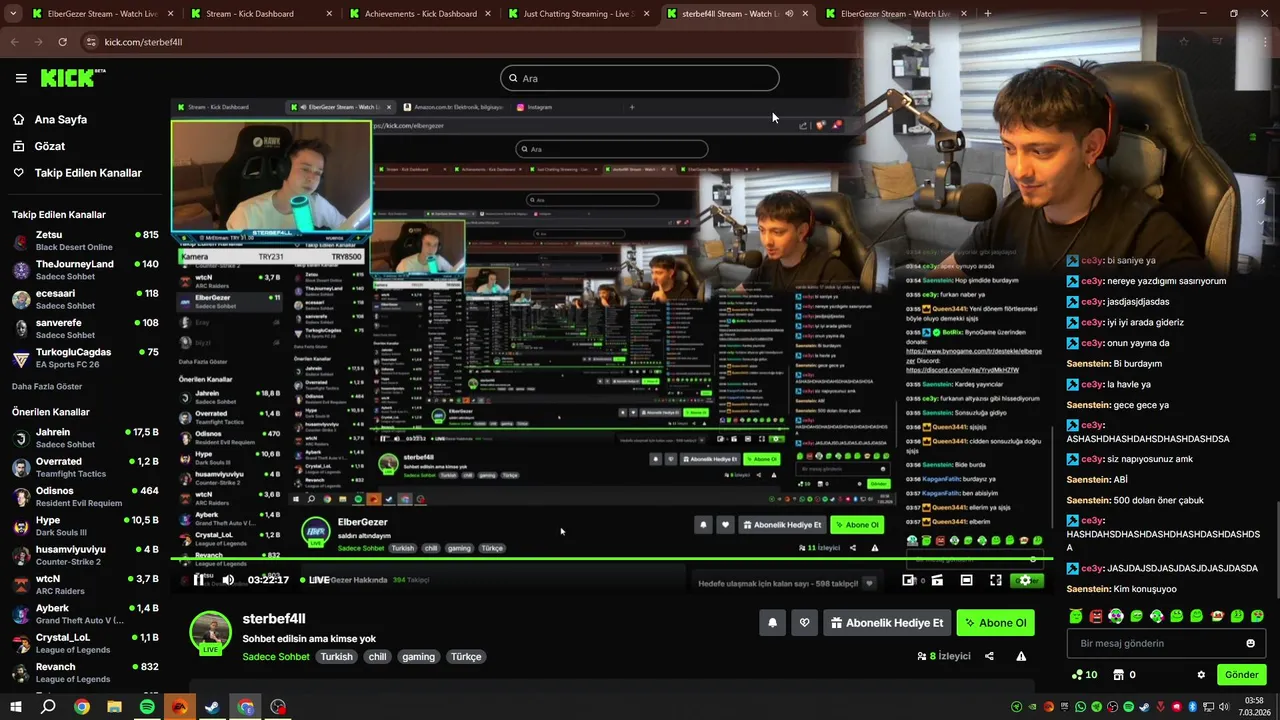Open wtcN recommended channel
The width and height of the screenshot is (1280, 720).
(x=85, y=584)
